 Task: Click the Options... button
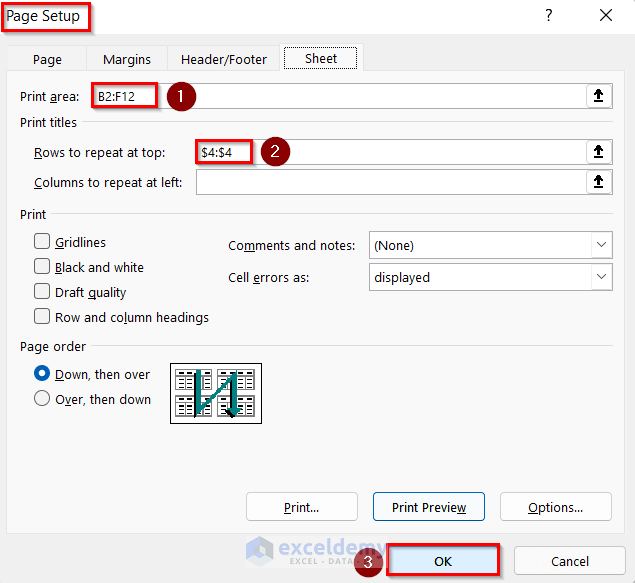556,507
